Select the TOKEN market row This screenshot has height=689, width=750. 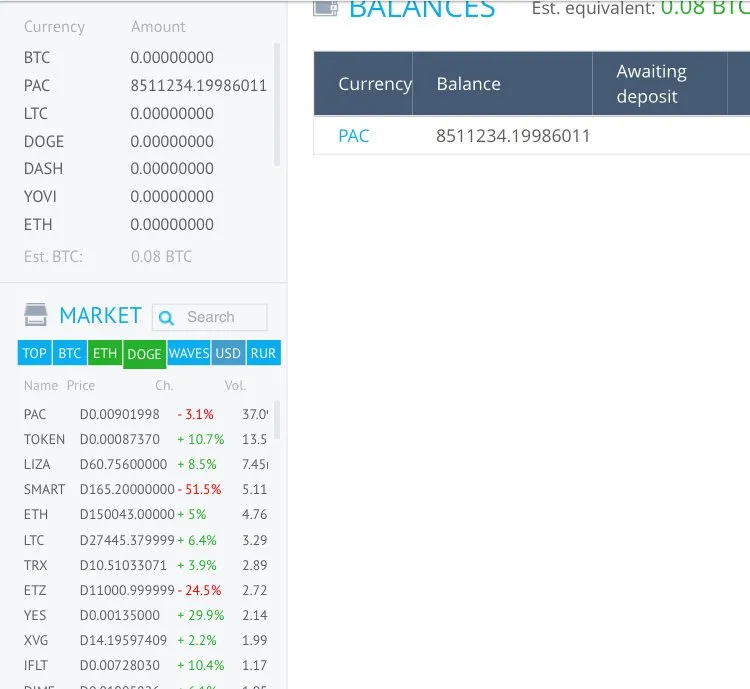click(146, 439)
